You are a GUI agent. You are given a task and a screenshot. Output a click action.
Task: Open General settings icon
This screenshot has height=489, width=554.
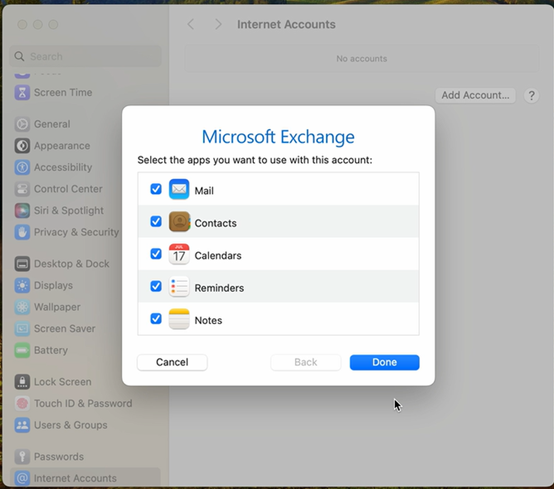(x=22, y=124)
